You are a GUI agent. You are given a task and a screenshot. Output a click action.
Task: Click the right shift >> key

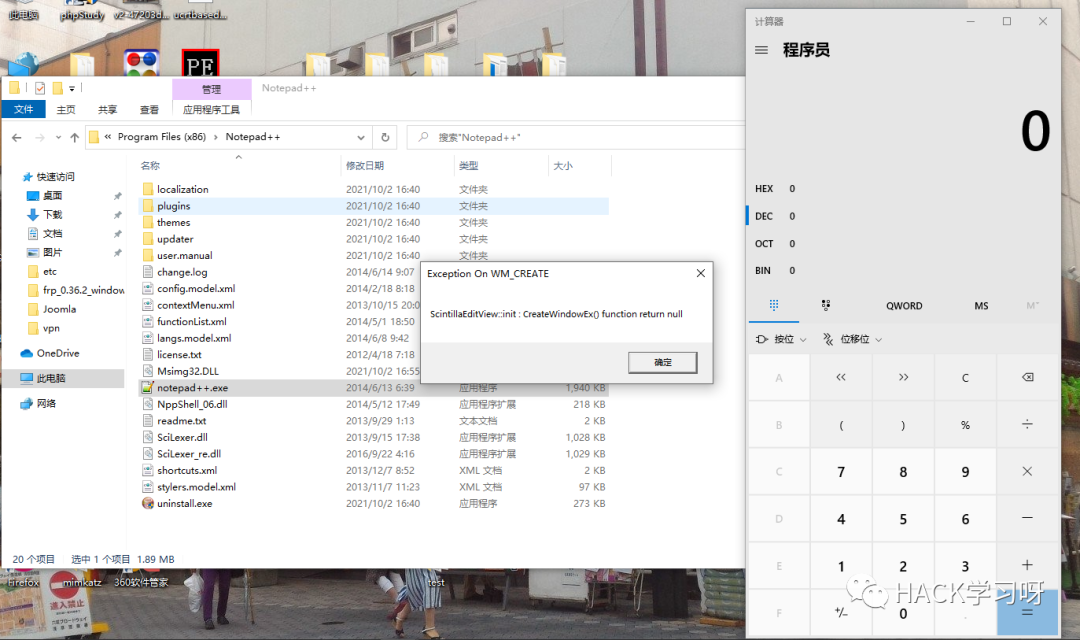pyautogui.click(x=903, y=378)
